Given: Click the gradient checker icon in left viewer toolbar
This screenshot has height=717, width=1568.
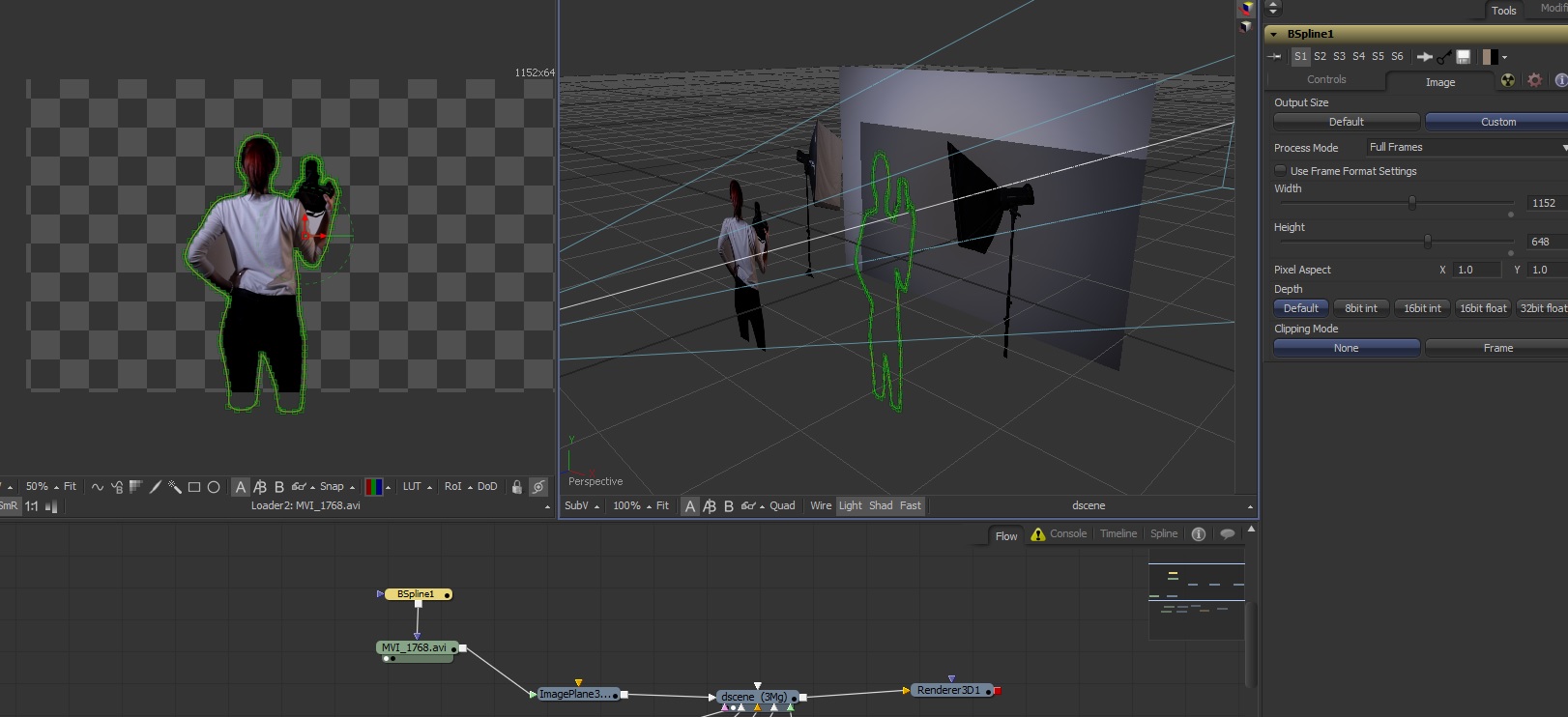Looking at the screenshot, I should point(135,487).
